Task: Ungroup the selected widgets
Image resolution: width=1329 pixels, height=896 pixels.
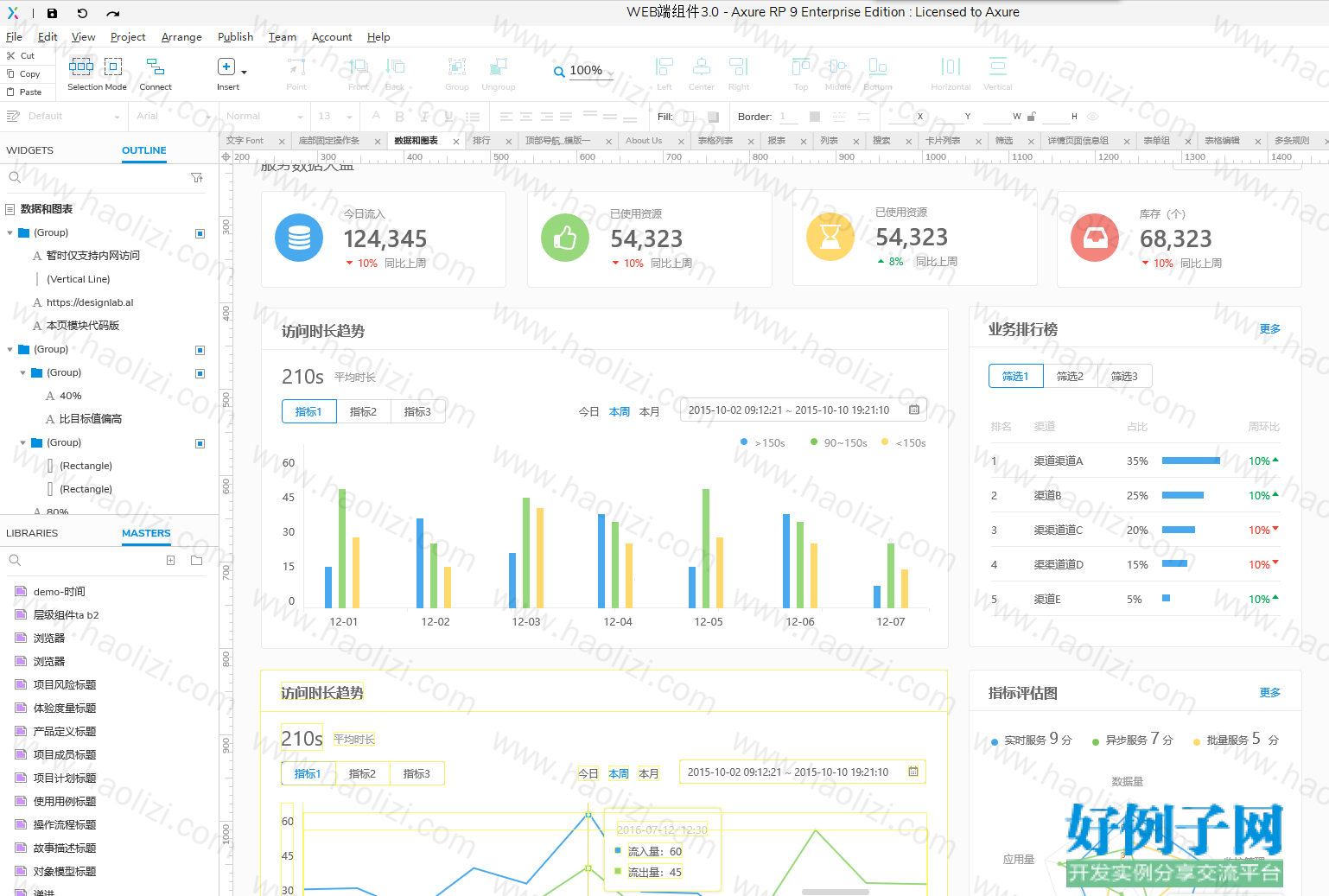Action: pyautogui.click(x=499, y=73)
